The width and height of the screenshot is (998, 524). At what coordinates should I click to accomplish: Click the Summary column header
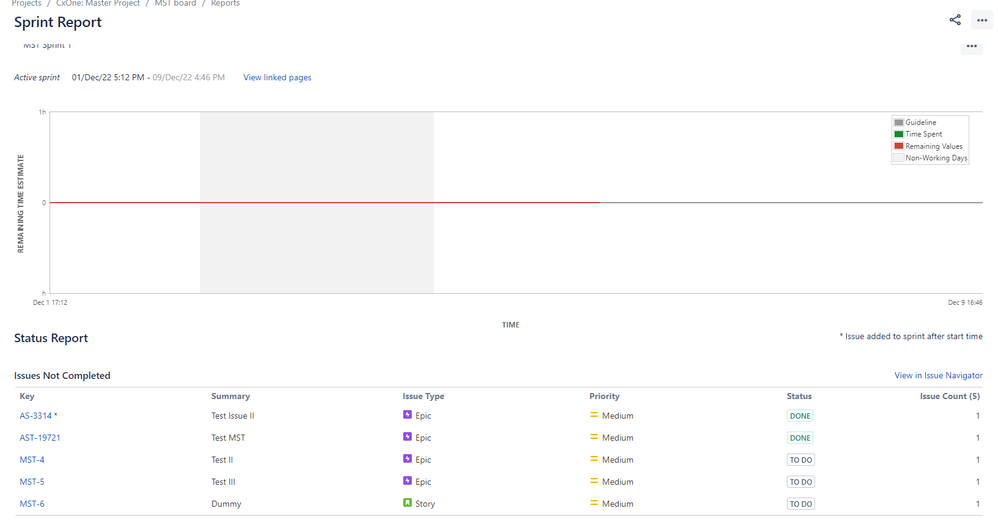[x=230, y=396]
